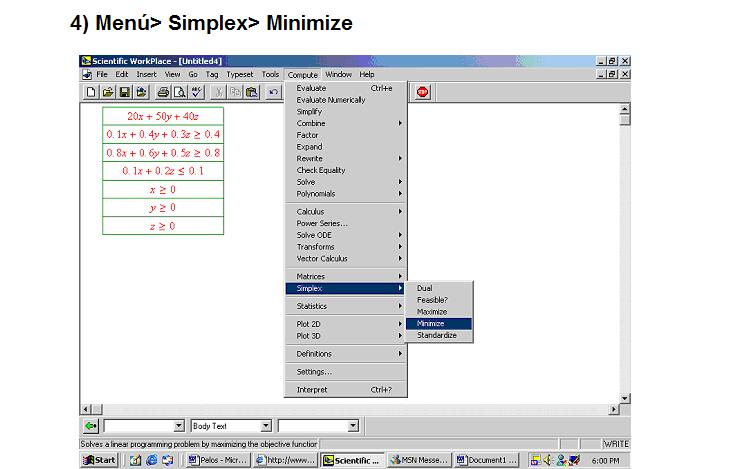Click the green back-arrow tag icon

pos(91,426)
